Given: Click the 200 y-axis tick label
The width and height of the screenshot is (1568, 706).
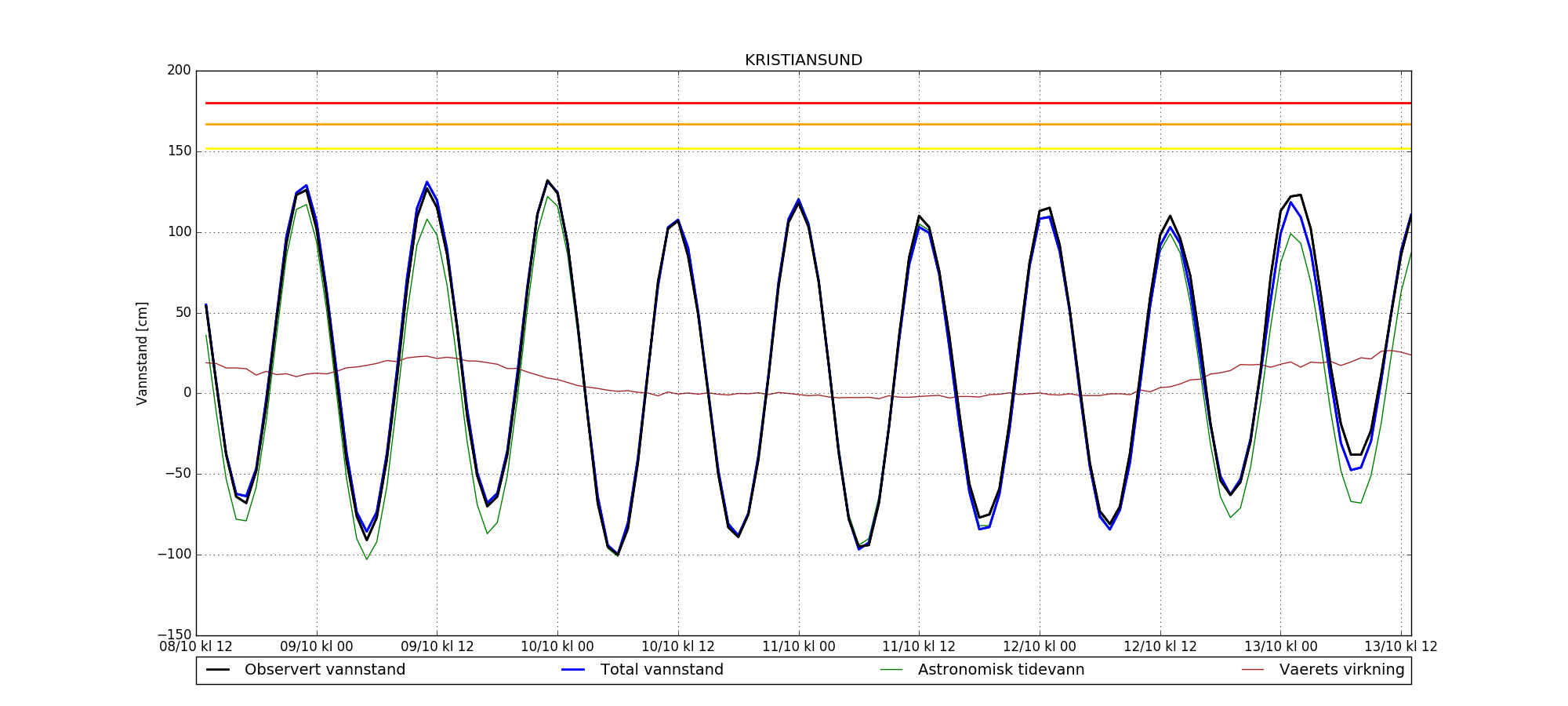Looking at the screenshot, I should coord(179,71).
